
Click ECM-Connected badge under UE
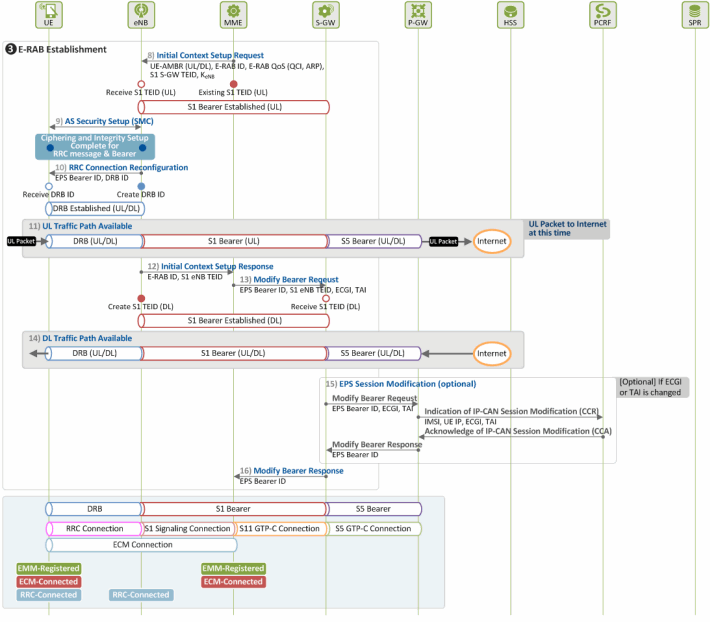(48, 582)
